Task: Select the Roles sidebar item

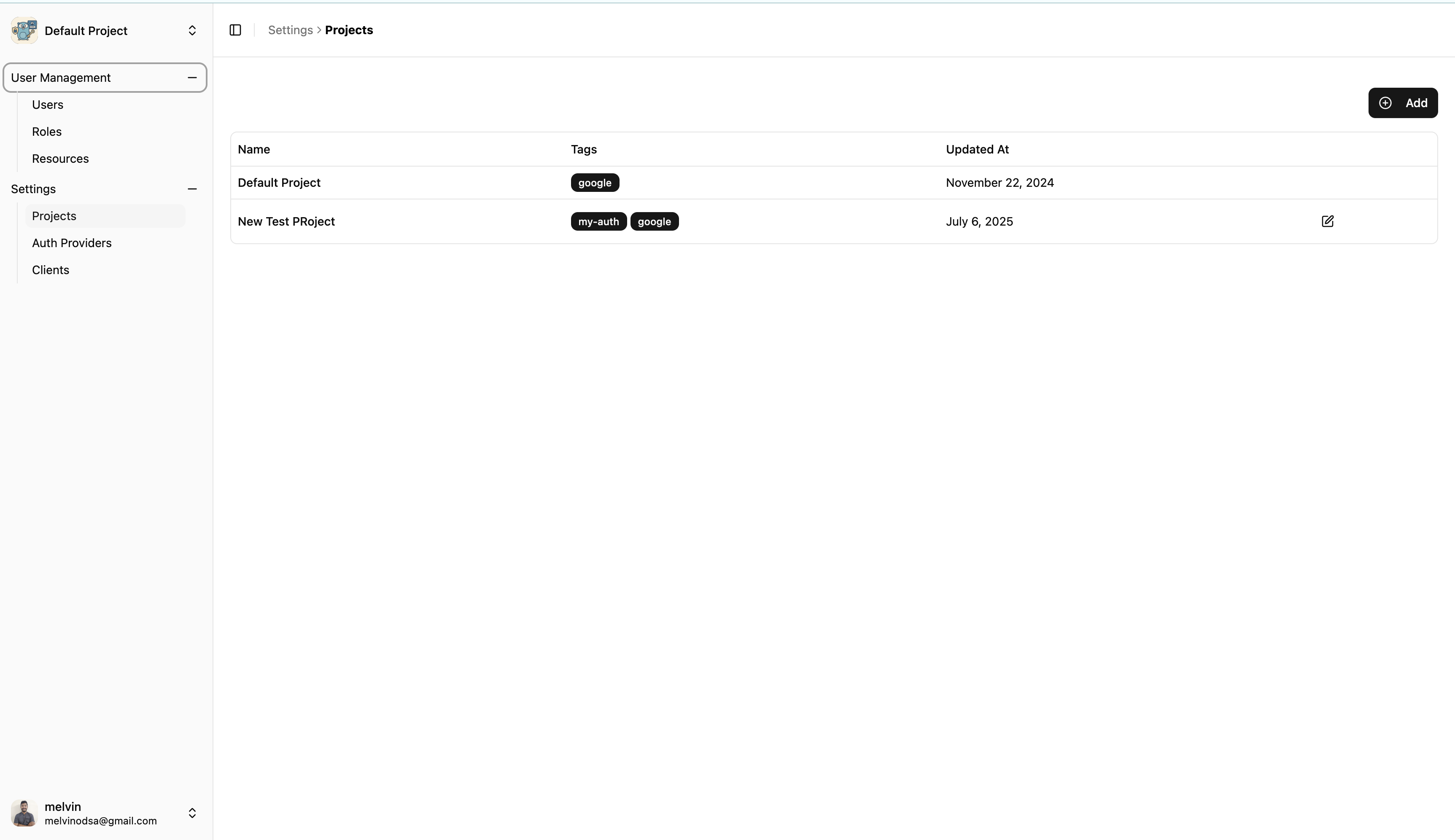Action: pos(46,131)
